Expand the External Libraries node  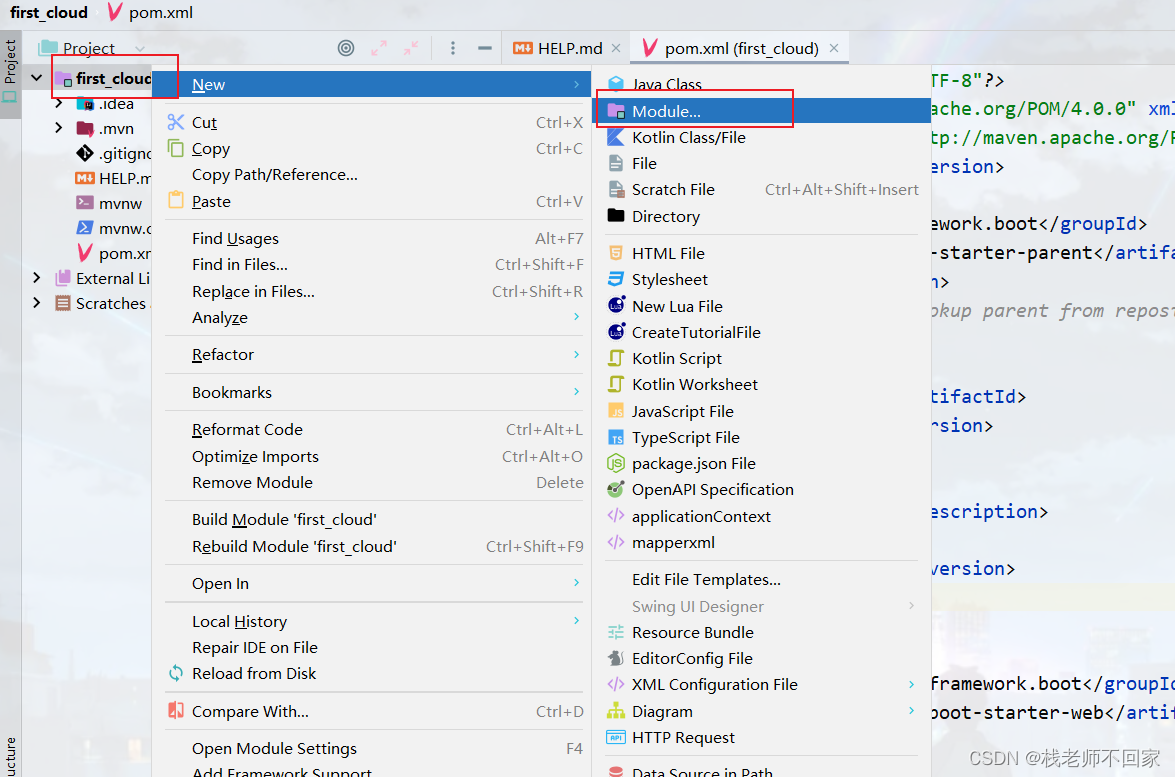pyautogui.click(x=36, y=278)
